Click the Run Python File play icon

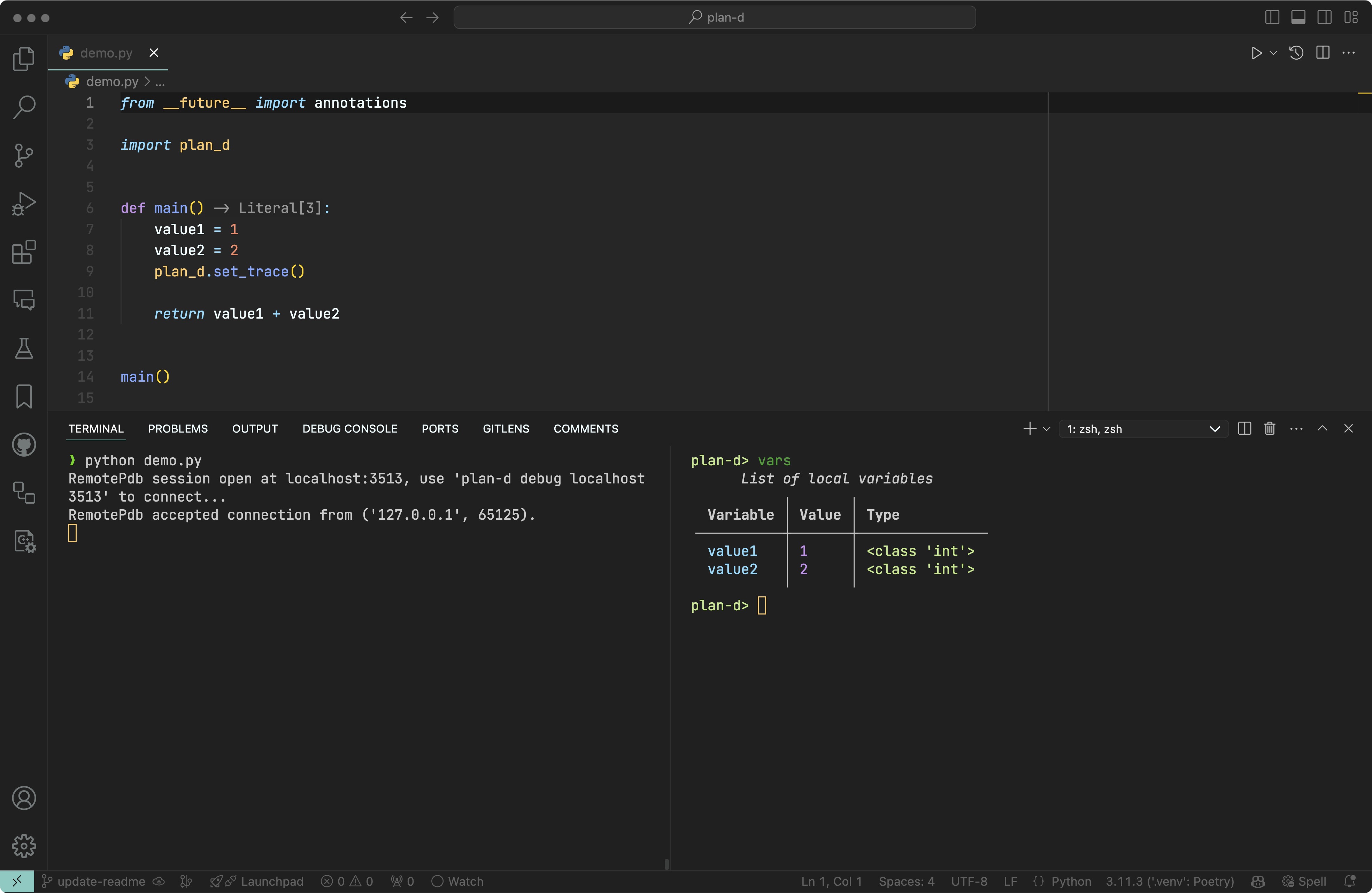tap(1256, 53)
